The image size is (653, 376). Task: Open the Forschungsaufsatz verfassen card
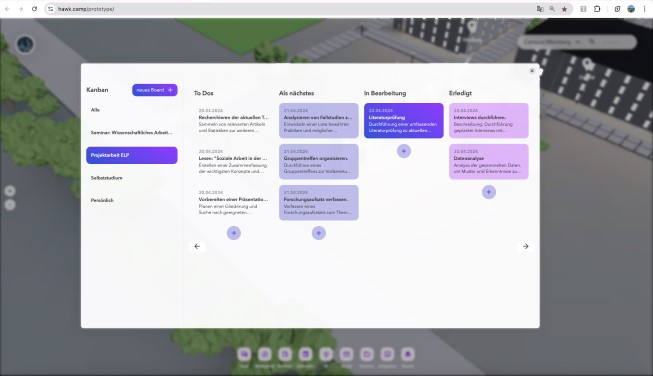click(319, 203)
